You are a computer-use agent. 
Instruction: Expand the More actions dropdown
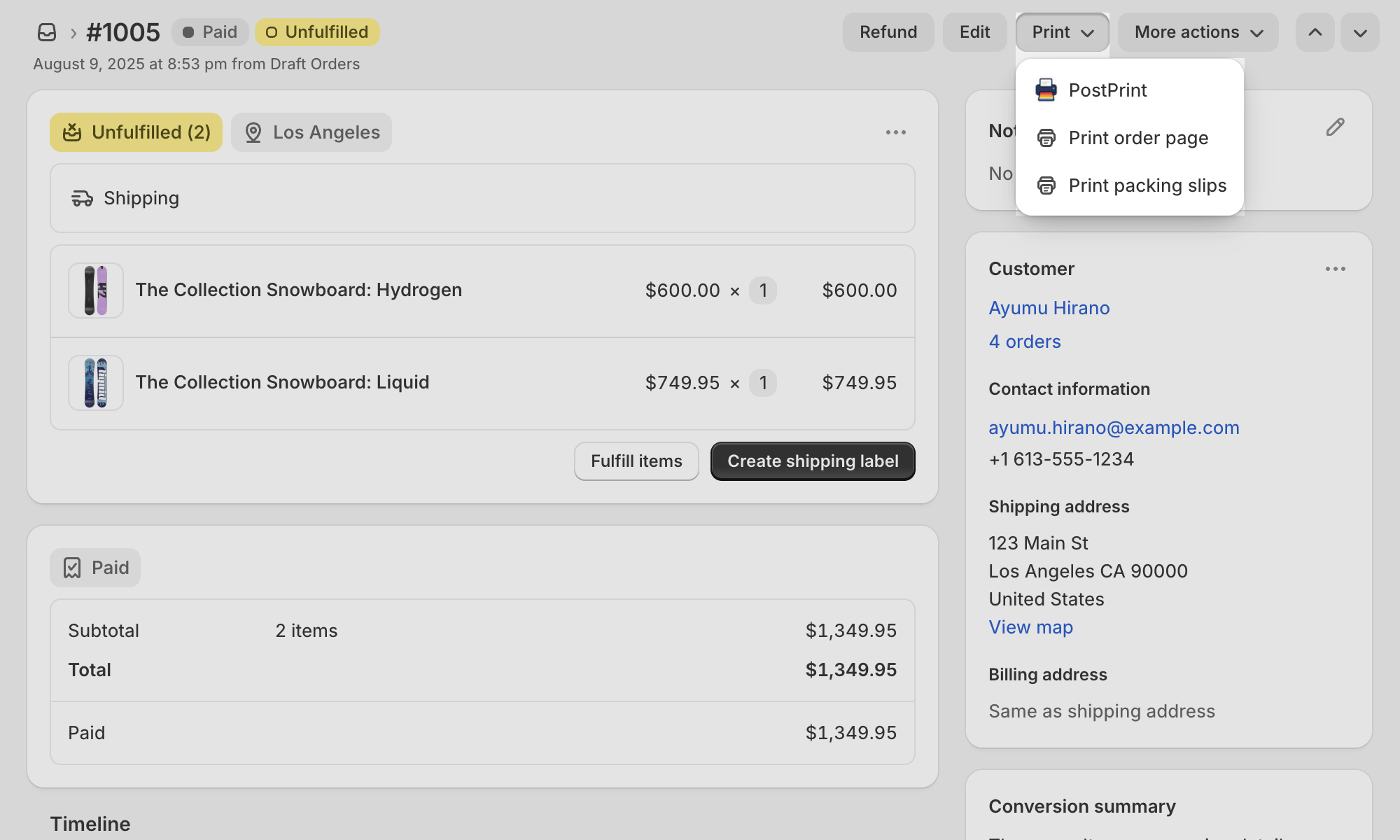click(1197, 31)
